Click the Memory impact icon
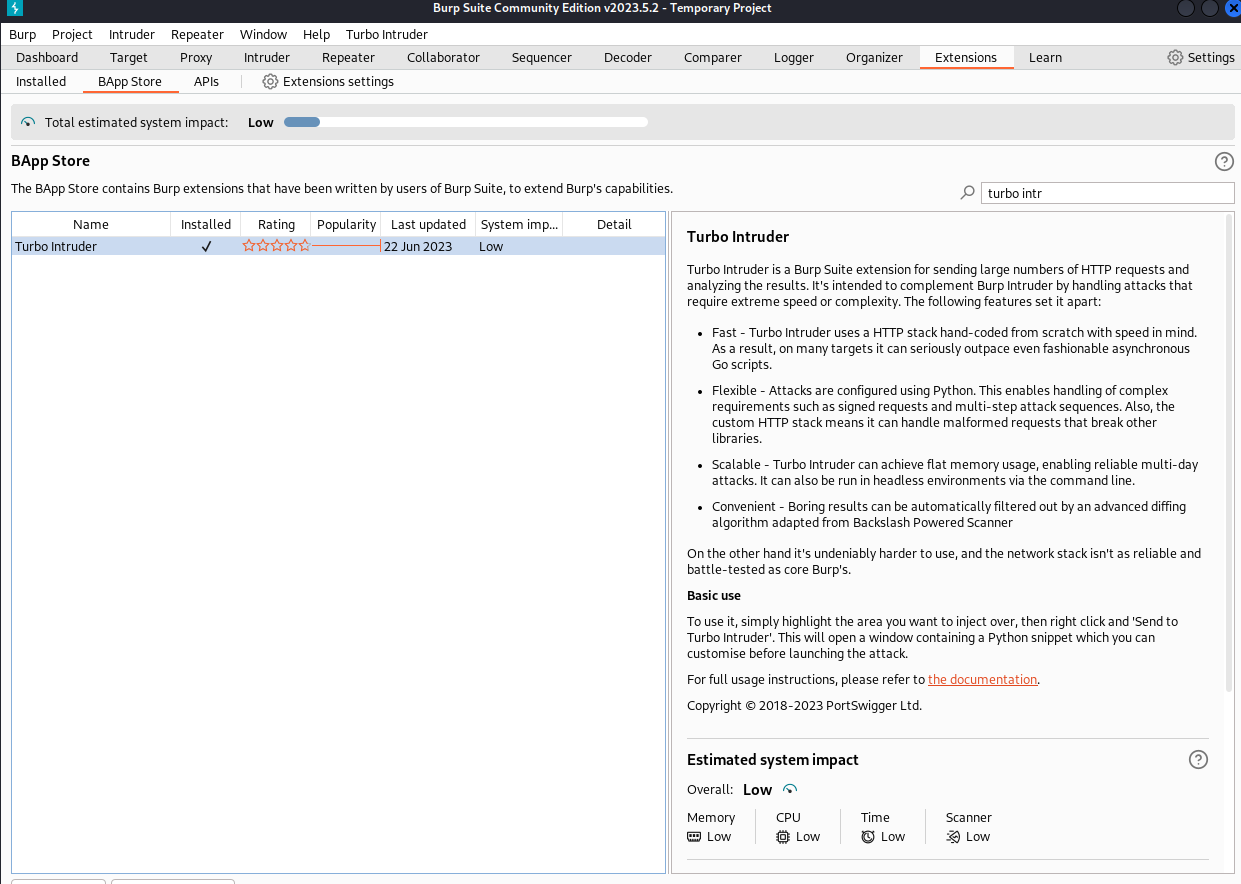 click(x=694, y=836)
